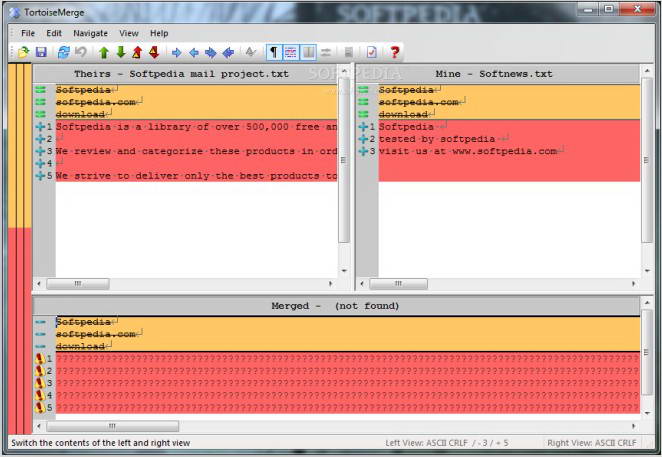Click the Theirs pane horizontal scrollbar thumb
Screen dimensions: 662x457
(78, 284)
